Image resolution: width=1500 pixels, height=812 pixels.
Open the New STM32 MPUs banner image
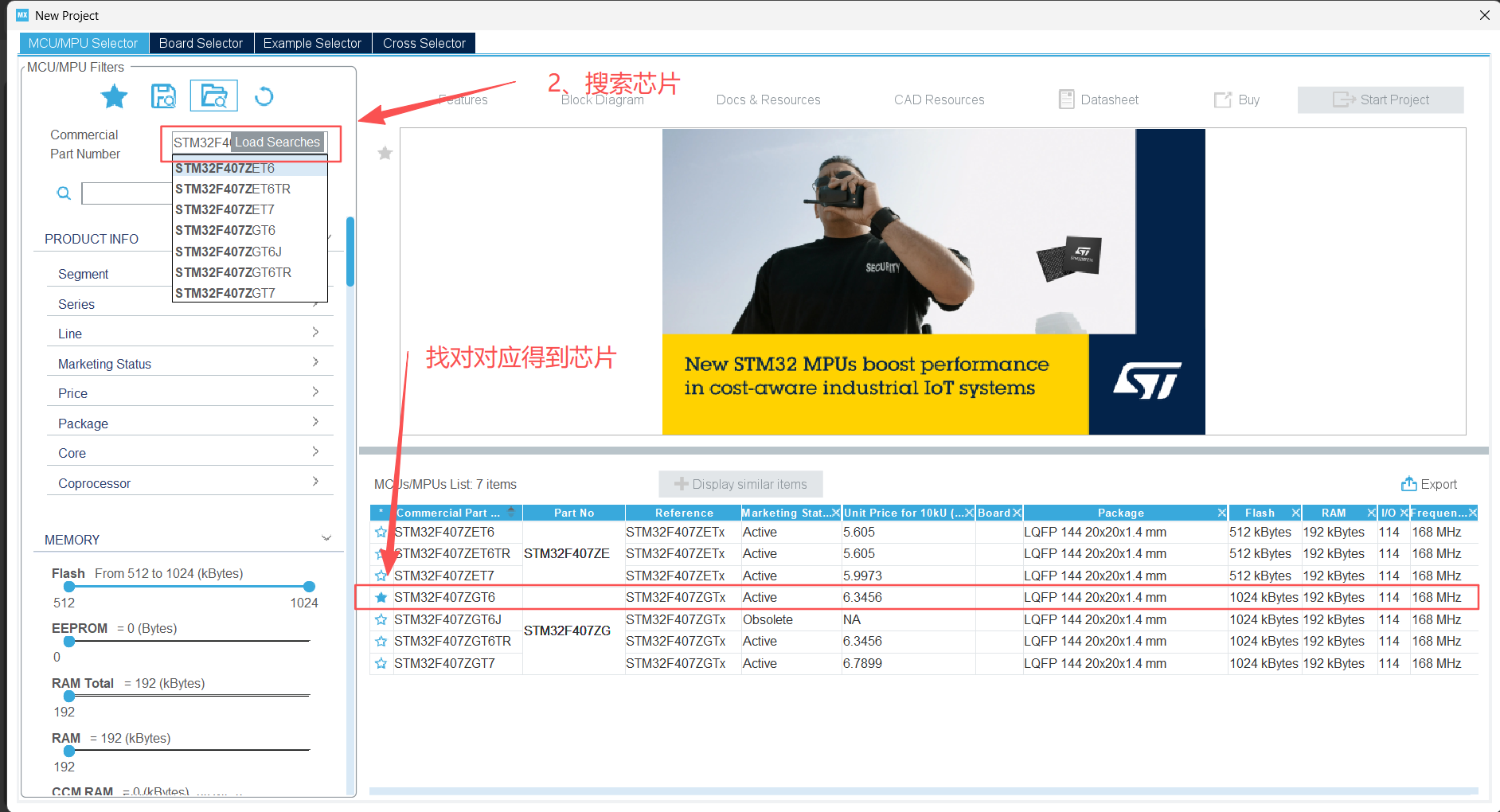tap(933, 282)
